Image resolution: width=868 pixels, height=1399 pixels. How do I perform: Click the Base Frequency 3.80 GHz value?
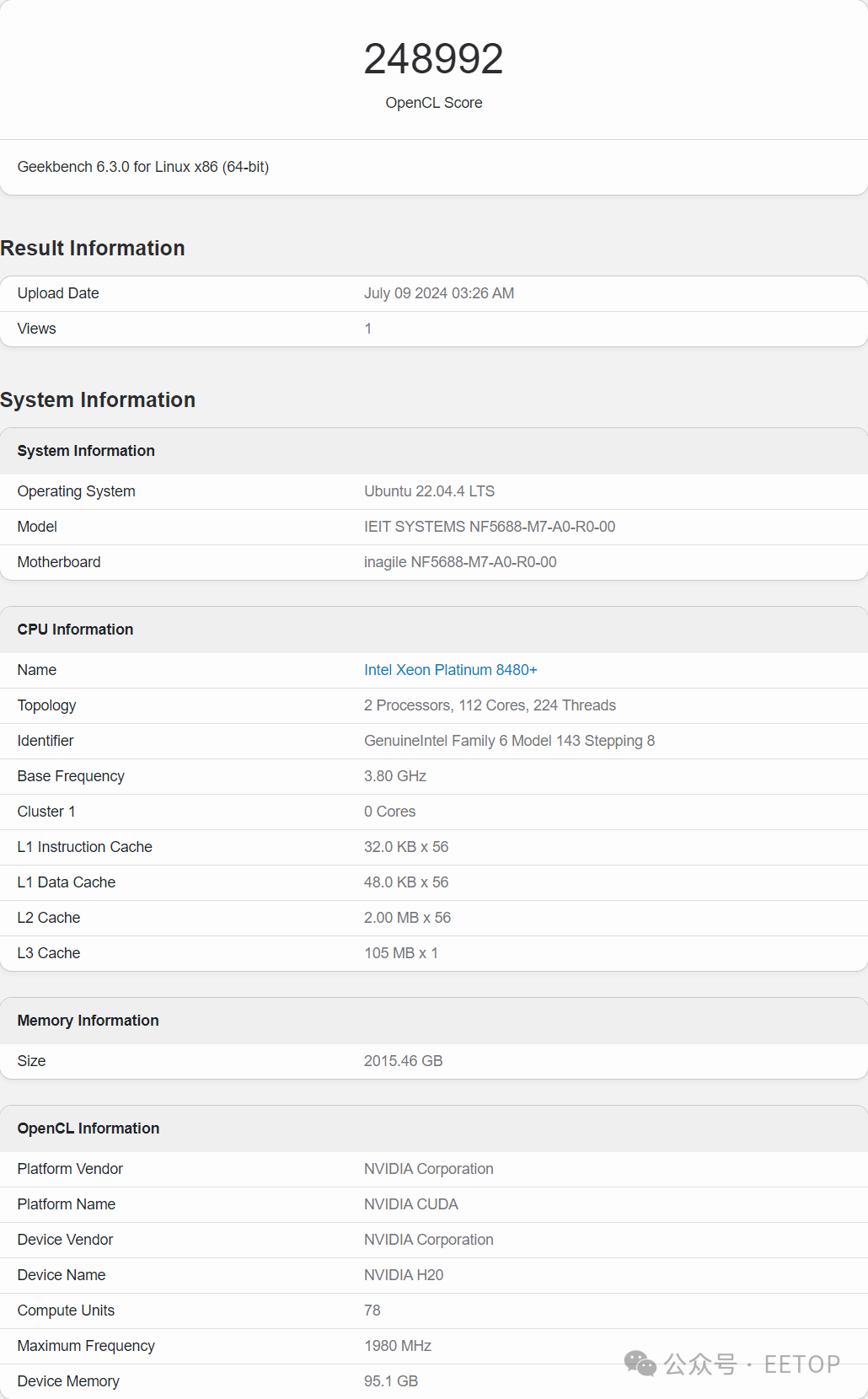(395, 776)
